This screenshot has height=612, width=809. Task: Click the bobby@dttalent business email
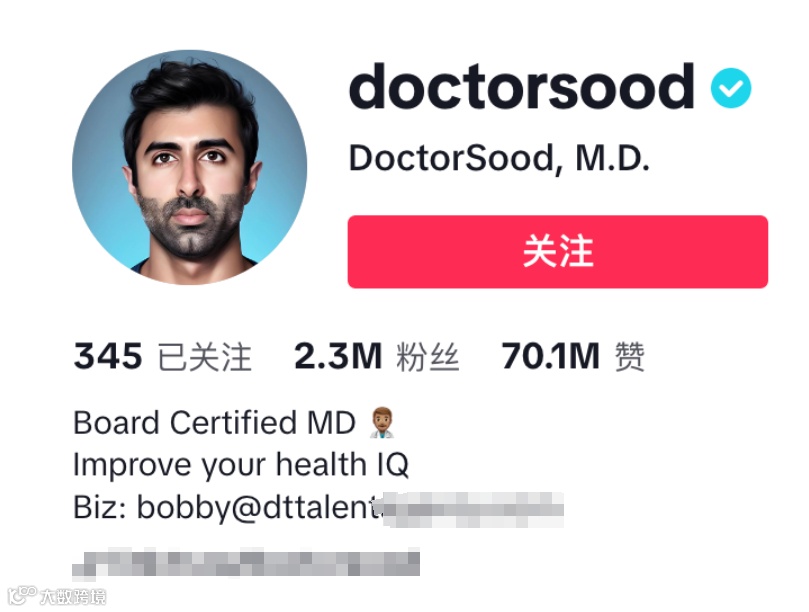tap(258, 507)
